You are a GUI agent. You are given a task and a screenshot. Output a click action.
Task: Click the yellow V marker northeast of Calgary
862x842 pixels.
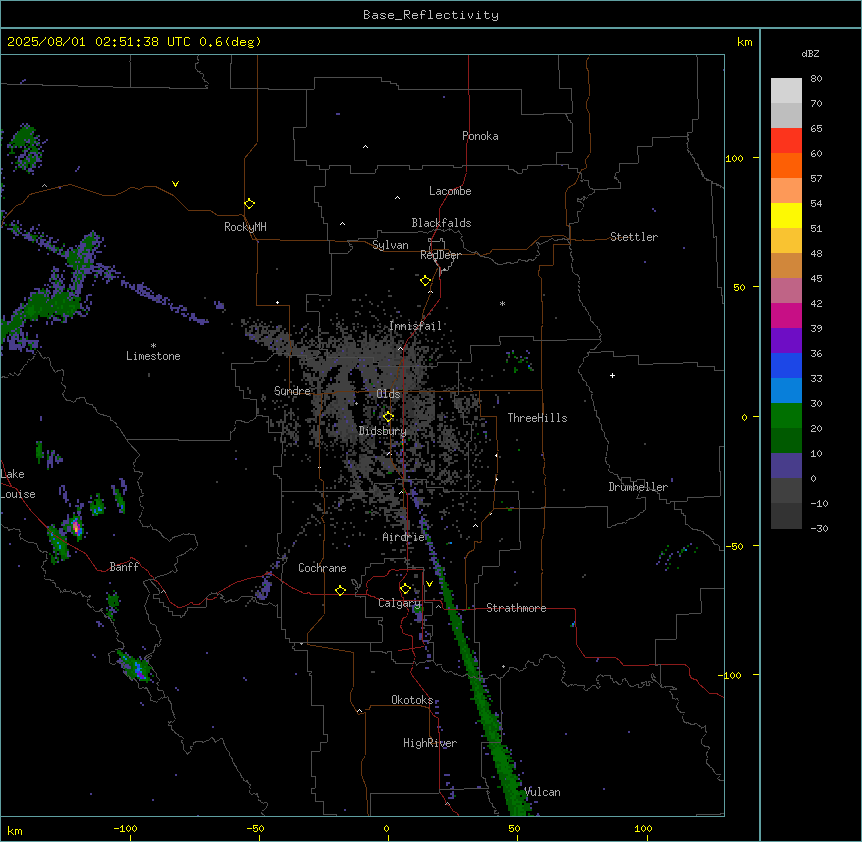point(429,584)
